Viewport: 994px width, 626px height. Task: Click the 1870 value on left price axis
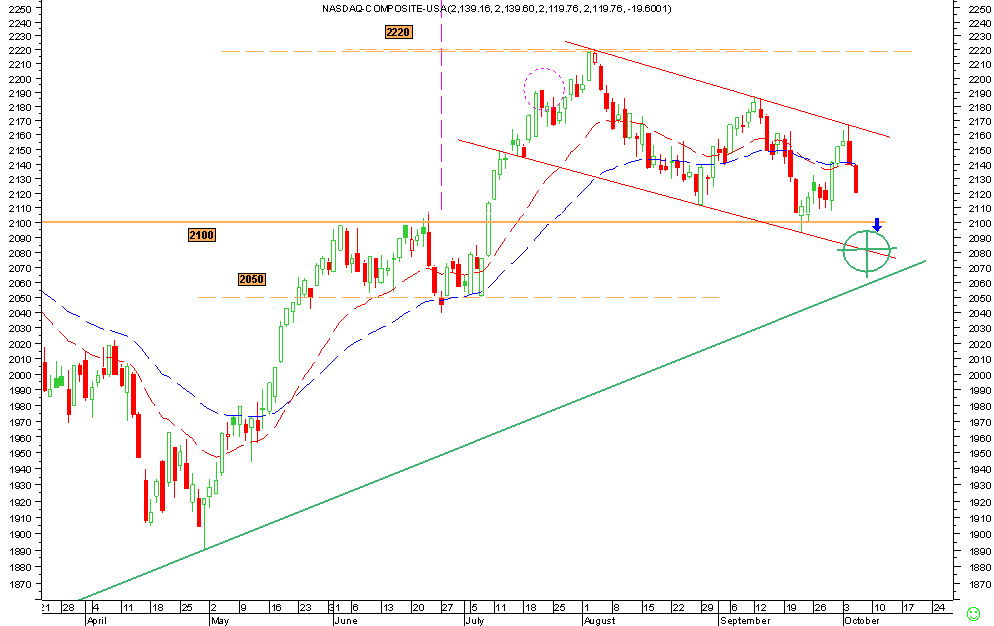point(21,584)
